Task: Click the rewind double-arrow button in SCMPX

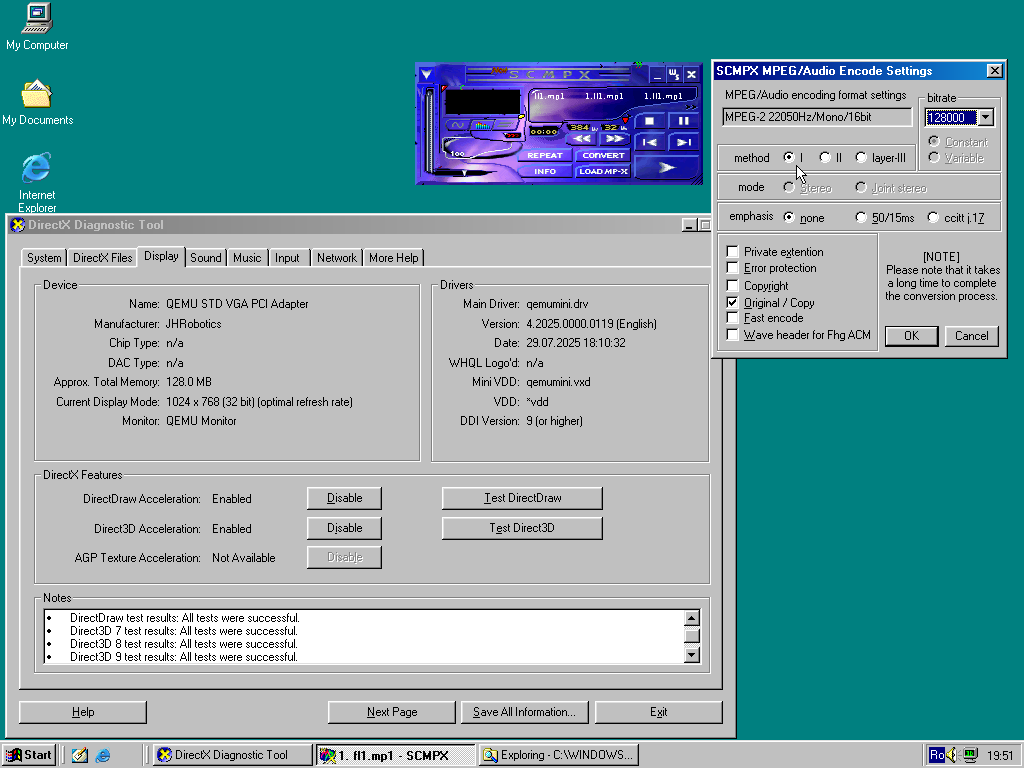Action: (582, 140)
